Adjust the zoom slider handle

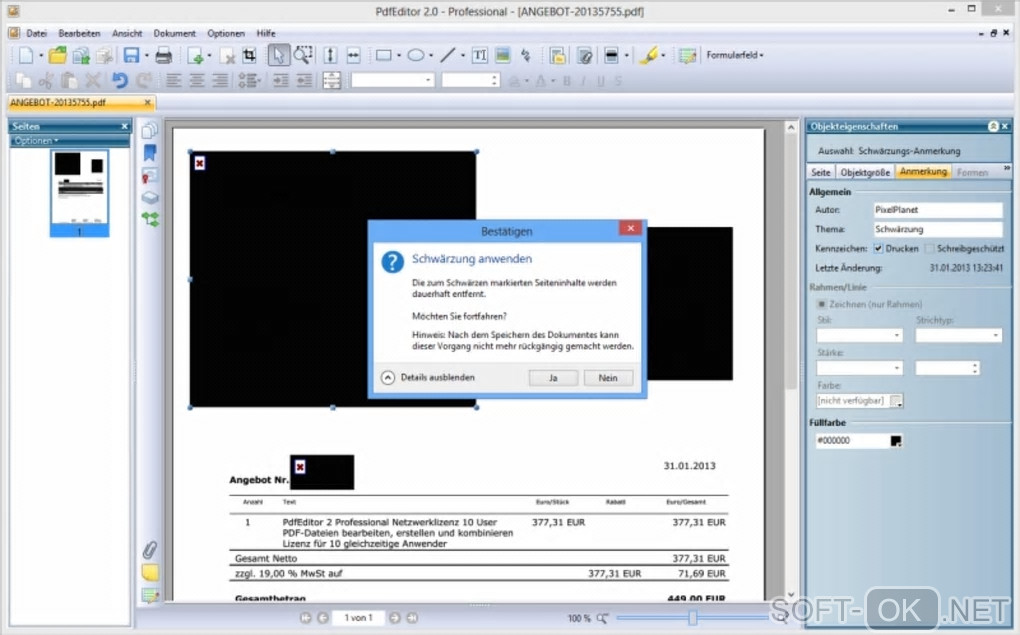tap(693, 617)
